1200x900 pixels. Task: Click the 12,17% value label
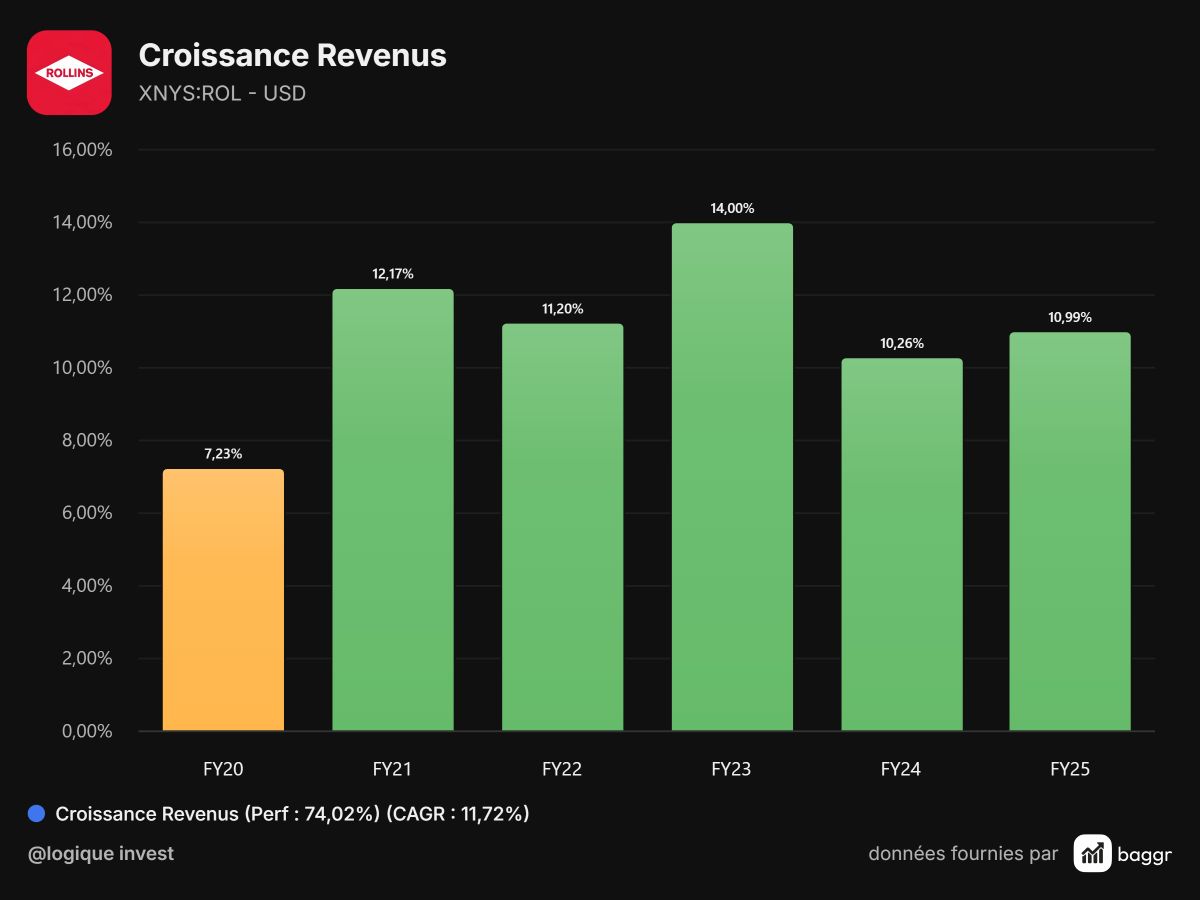393,274
